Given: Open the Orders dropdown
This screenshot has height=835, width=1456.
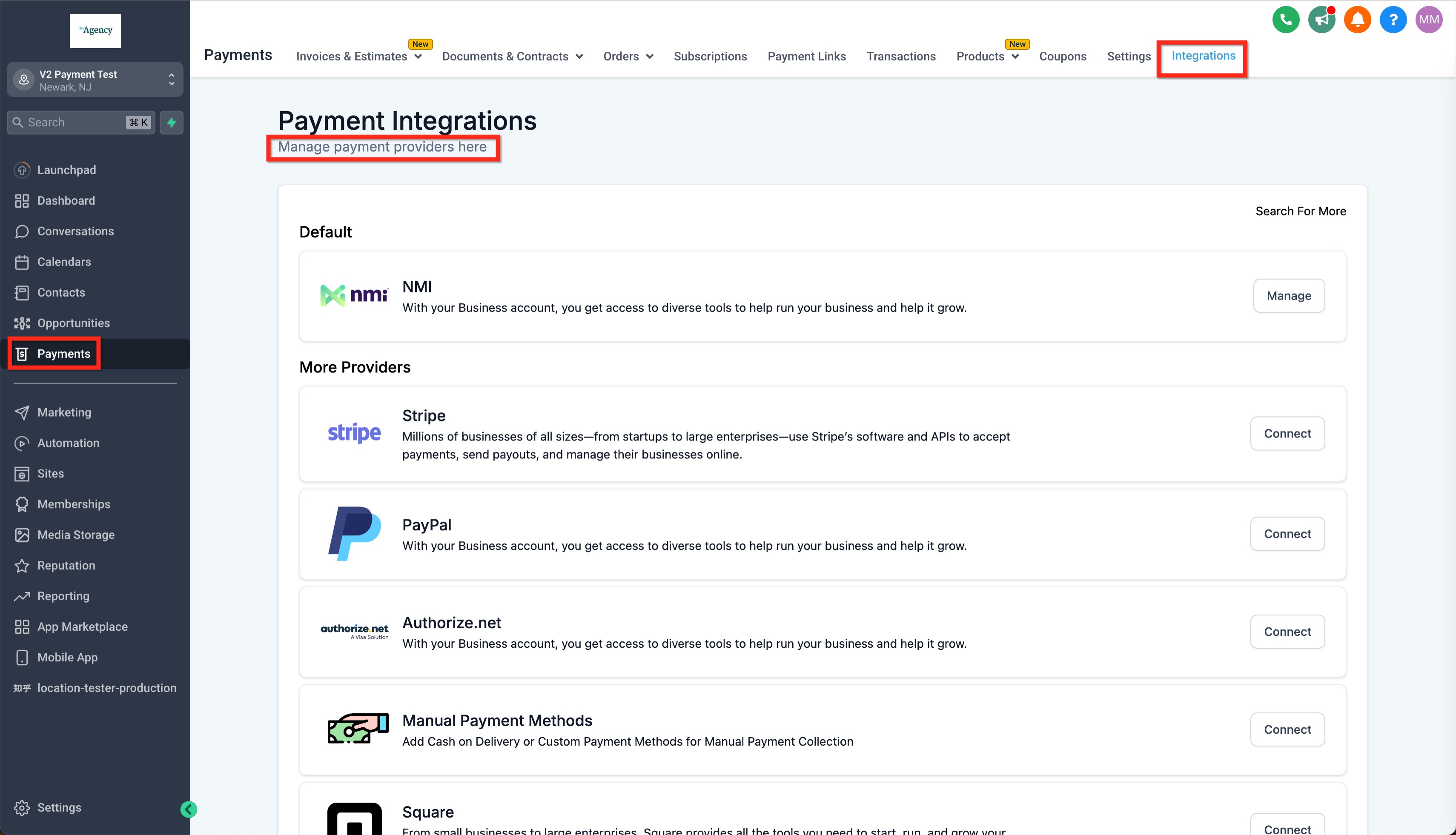Looking at the screenshot, I should click(x=628, y=56).
